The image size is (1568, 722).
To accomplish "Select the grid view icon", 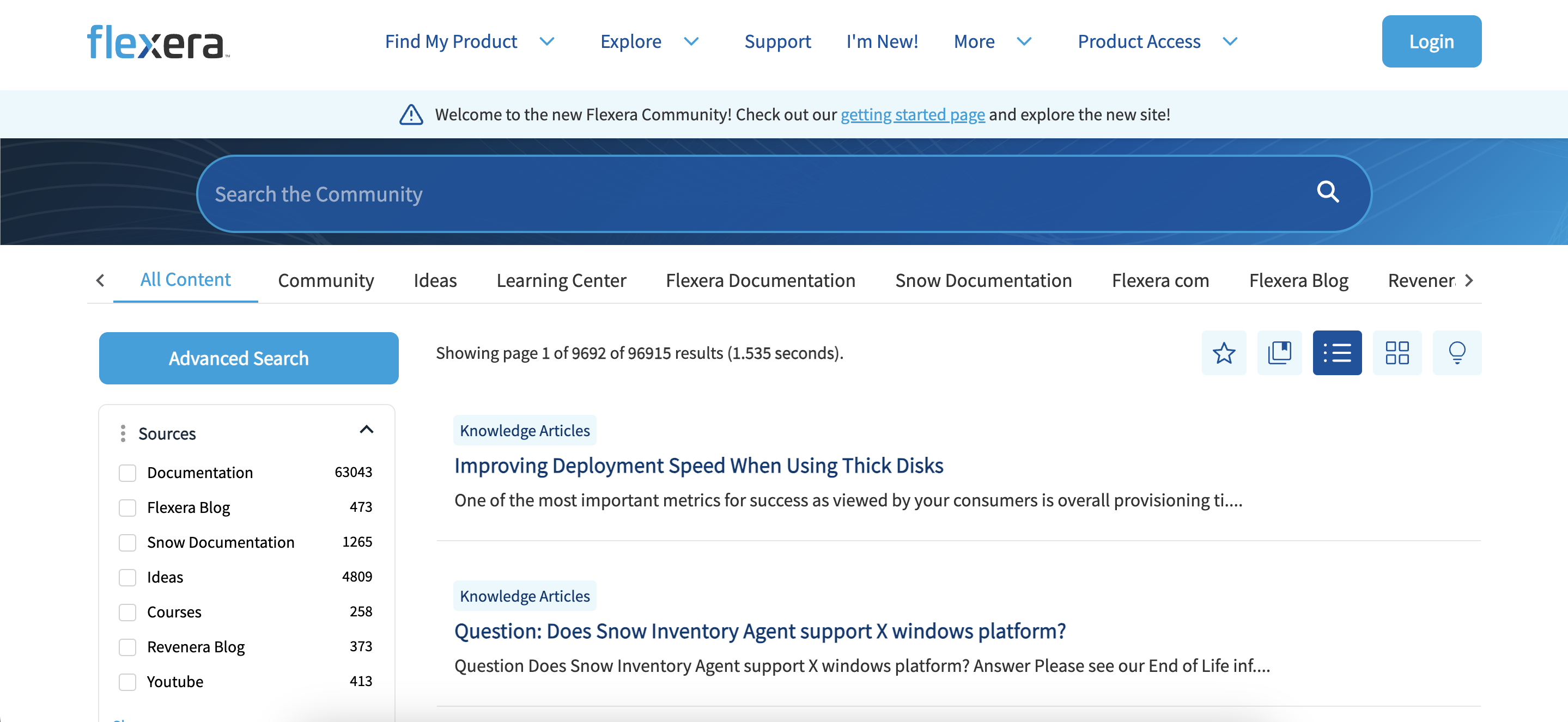I will coord(1397,352).
